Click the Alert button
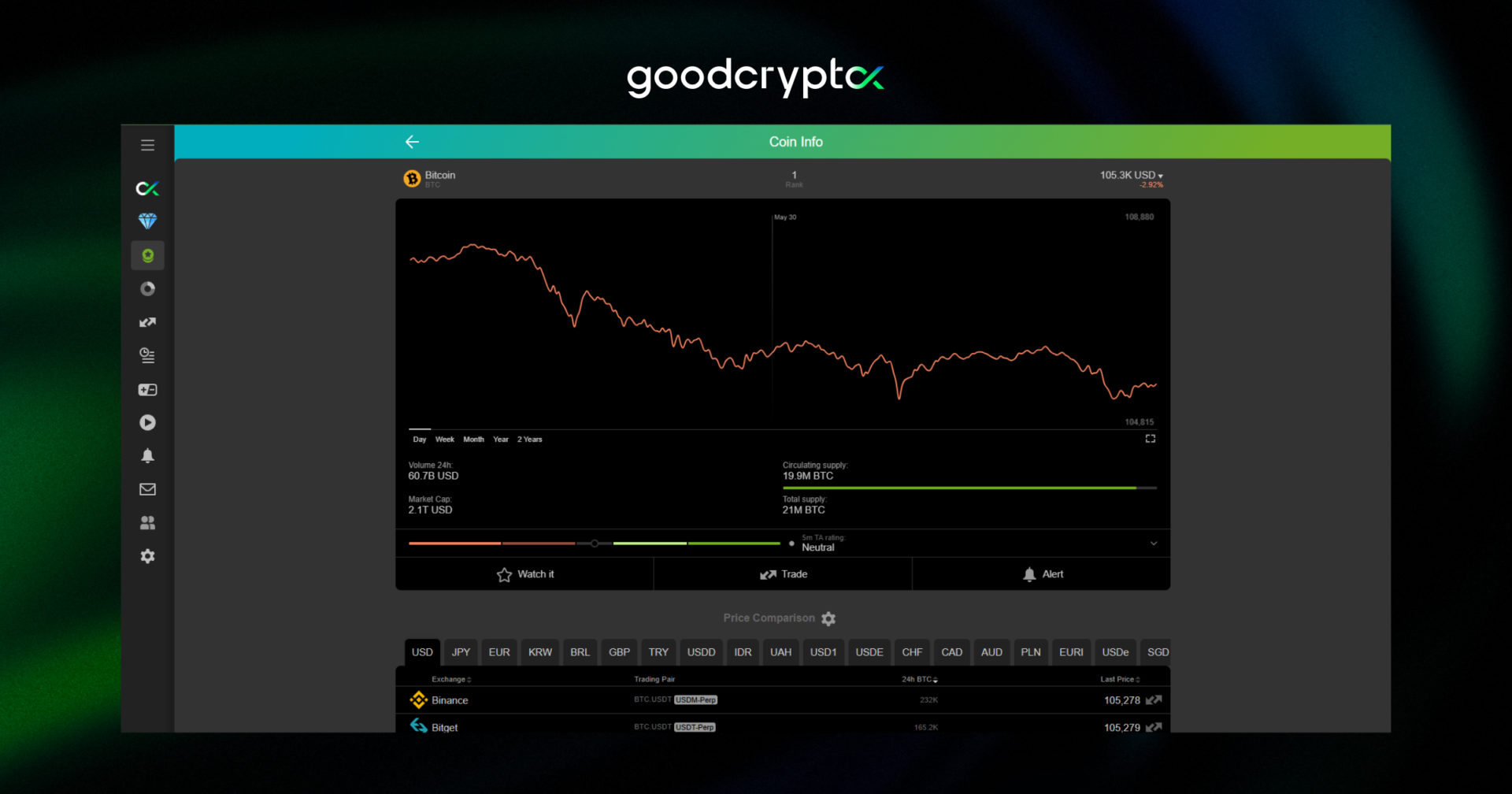The height and width of the screenshot is (794, 1512). (x=1041, y=574)
